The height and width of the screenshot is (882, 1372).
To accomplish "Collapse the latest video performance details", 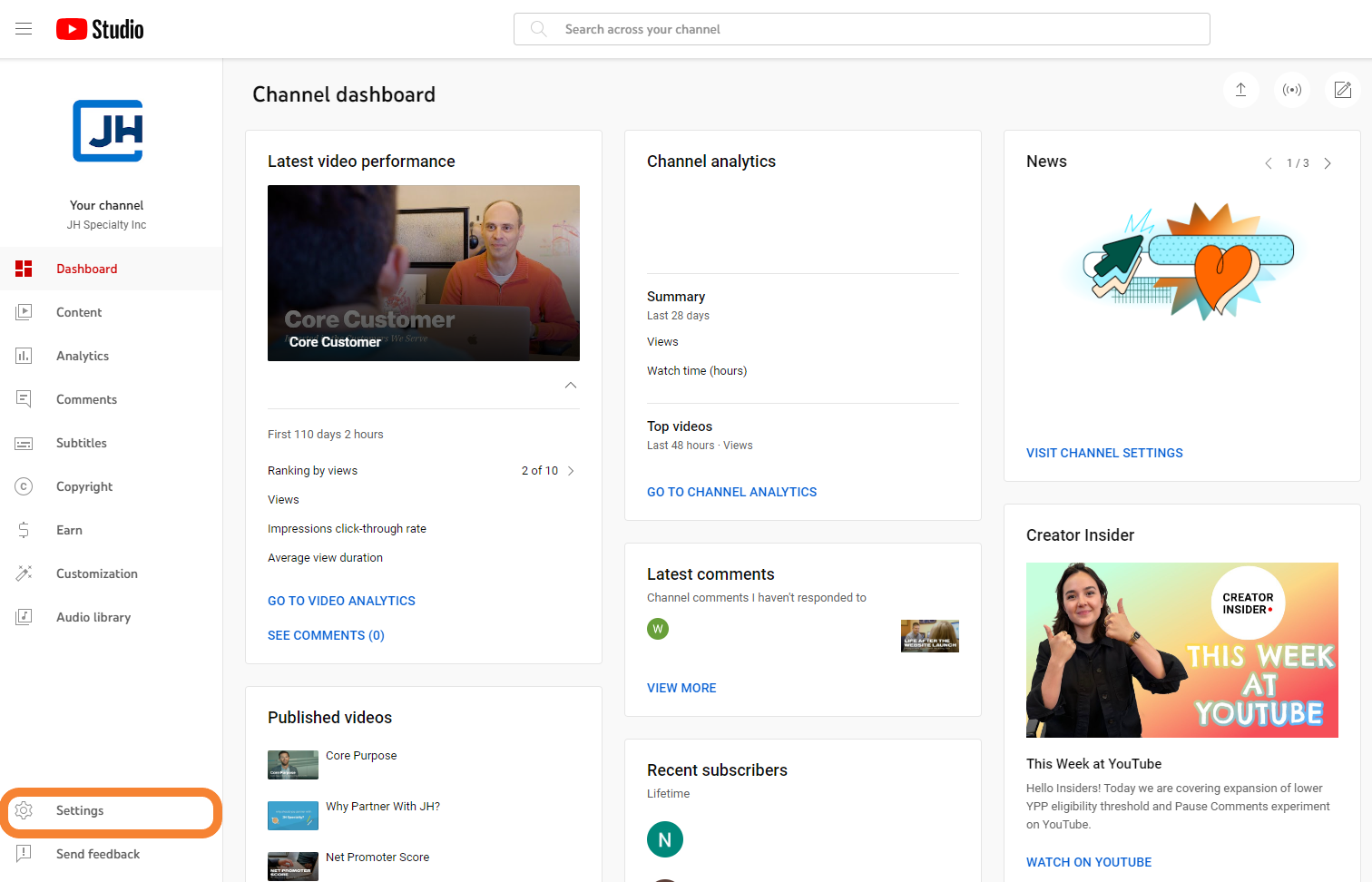I will 571,385.
